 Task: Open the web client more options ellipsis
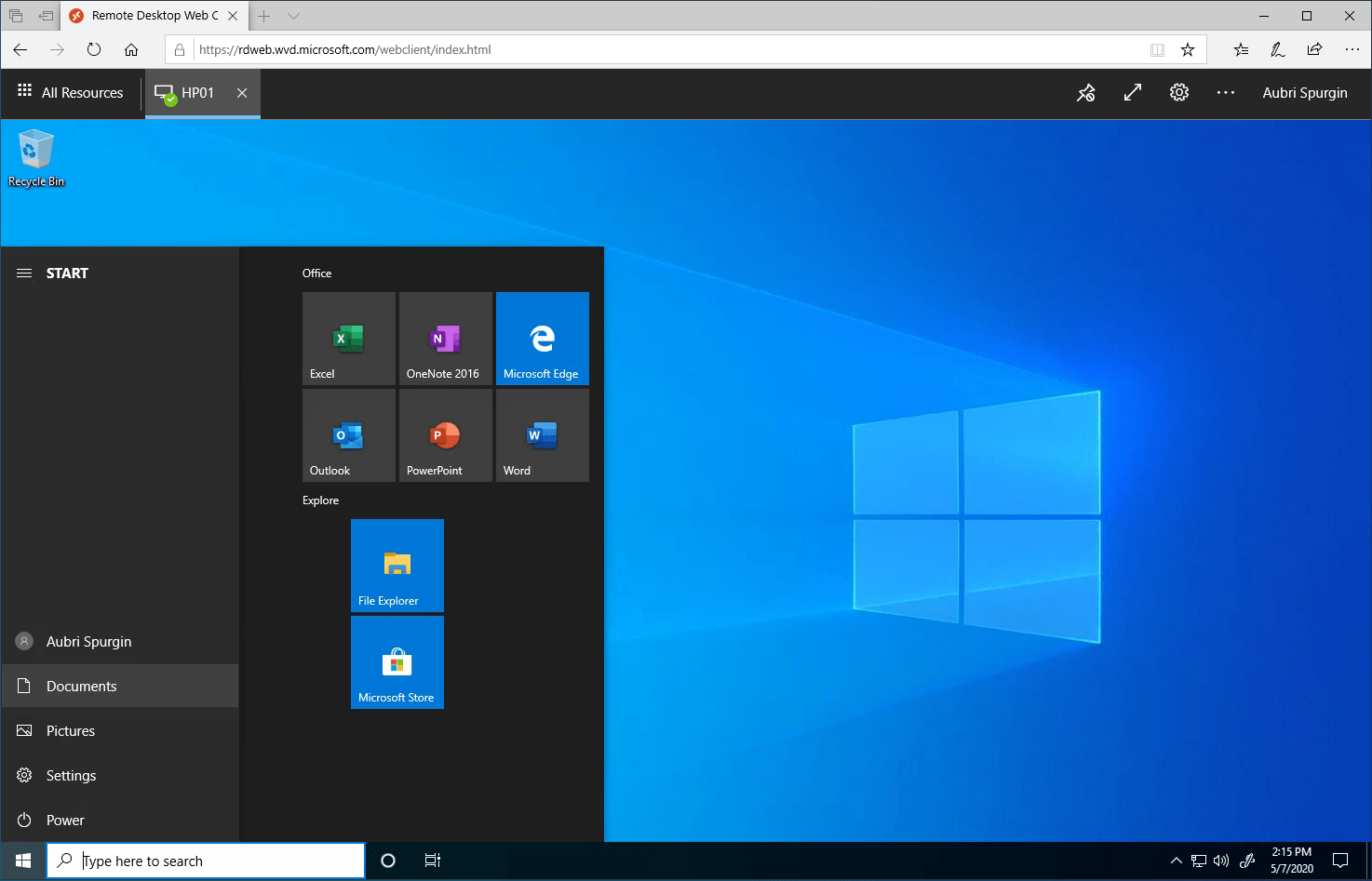pyautogui.click(x=1226, y=93)
